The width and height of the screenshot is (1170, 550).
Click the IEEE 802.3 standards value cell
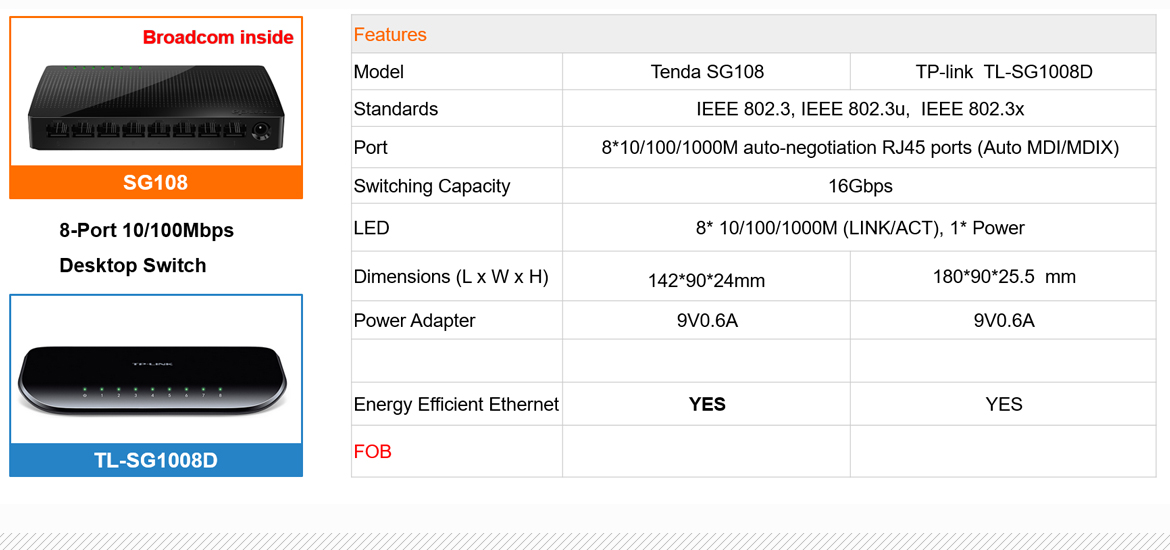click(x=859, y=109)
